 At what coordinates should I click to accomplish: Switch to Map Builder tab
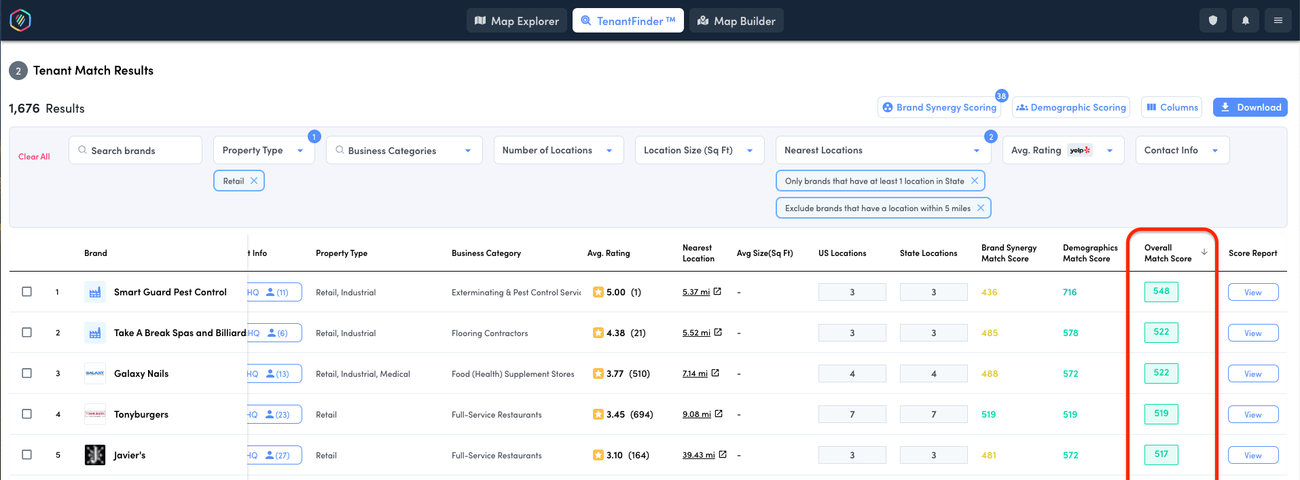tap(736, 20)
